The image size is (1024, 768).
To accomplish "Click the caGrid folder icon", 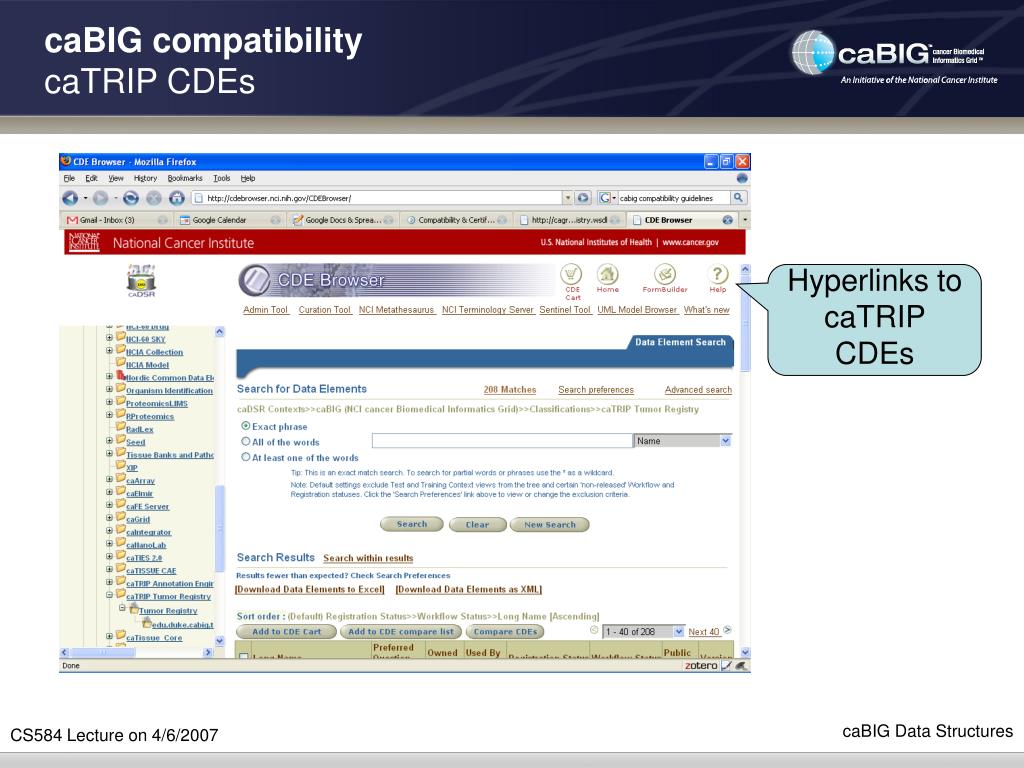I will tap(120, 517).
